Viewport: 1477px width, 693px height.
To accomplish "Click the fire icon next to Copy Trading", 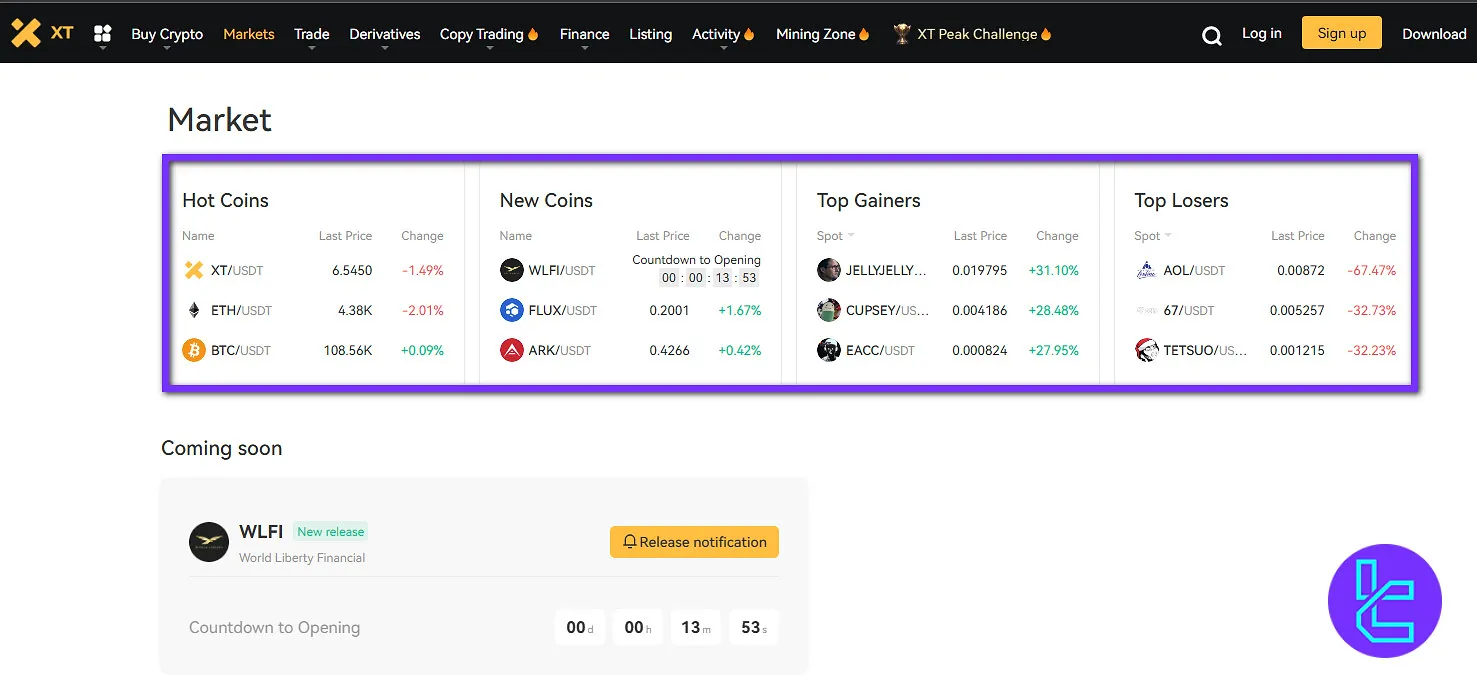I will click(533, 34).
